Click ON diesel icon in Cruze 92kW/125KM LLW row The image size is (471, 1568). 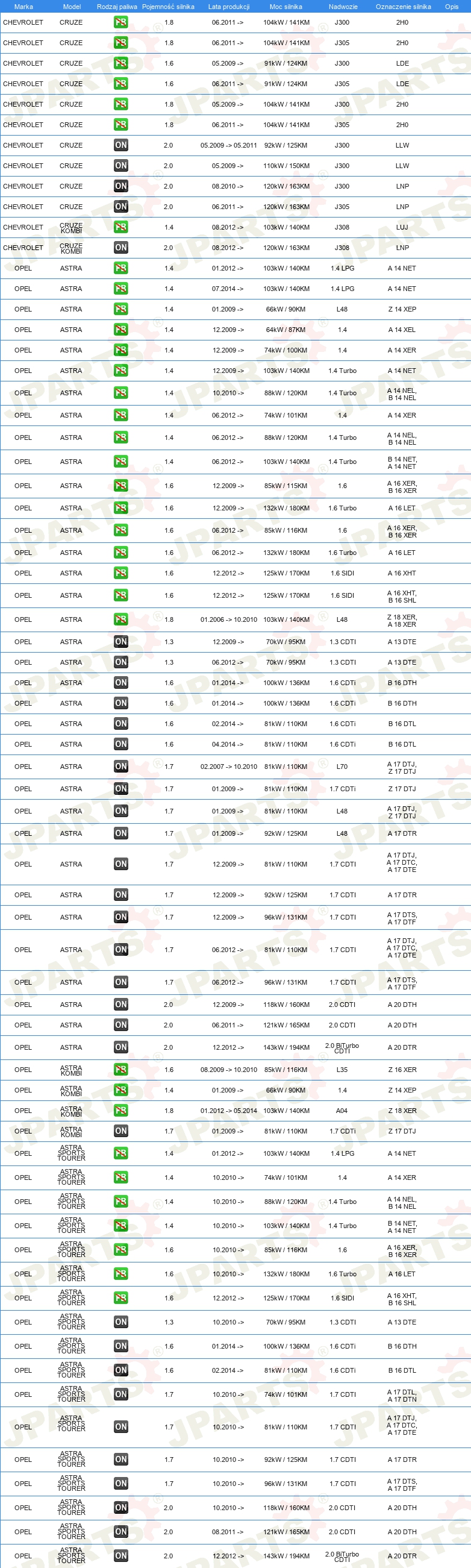pyautogui.click(x=121, y=145)
